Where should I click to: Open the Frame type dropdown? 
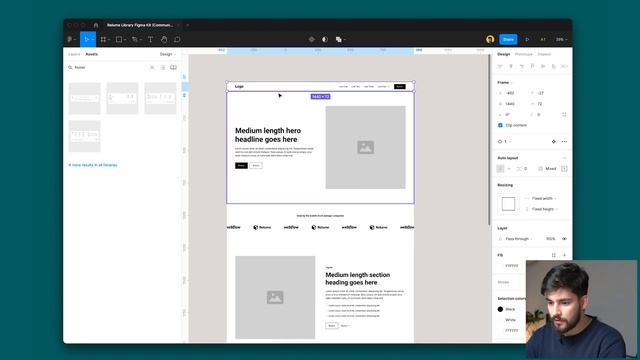tap(504, 82)
